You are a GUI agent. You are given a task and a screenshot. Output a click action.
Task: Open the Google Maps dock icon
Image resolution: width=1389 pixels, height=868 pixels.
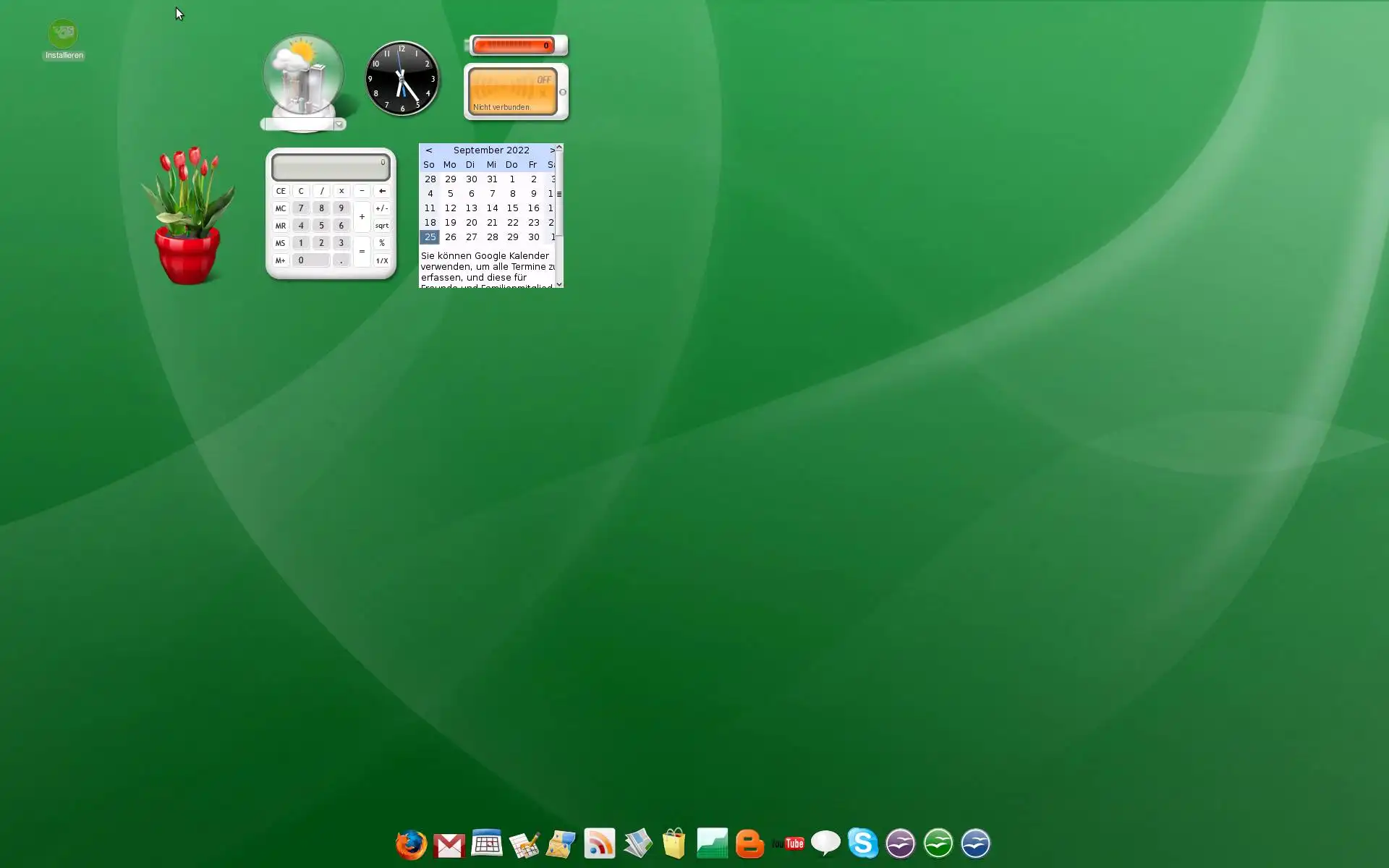pyautogui.click(x=561, y=844)
